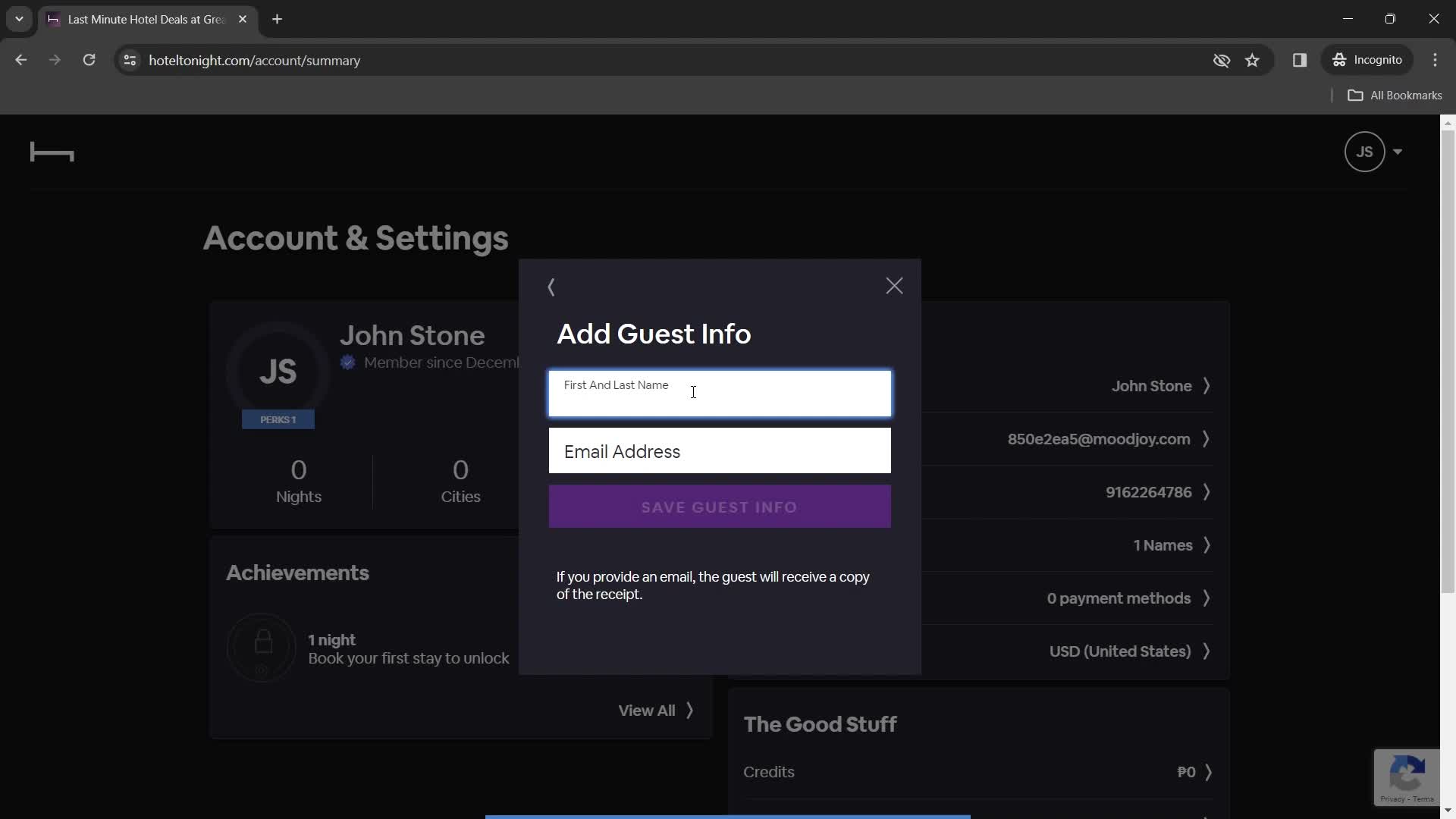Click the close X icon on dialog
The width and height of the screenshot is (1456, 819).
pos(894,286)
